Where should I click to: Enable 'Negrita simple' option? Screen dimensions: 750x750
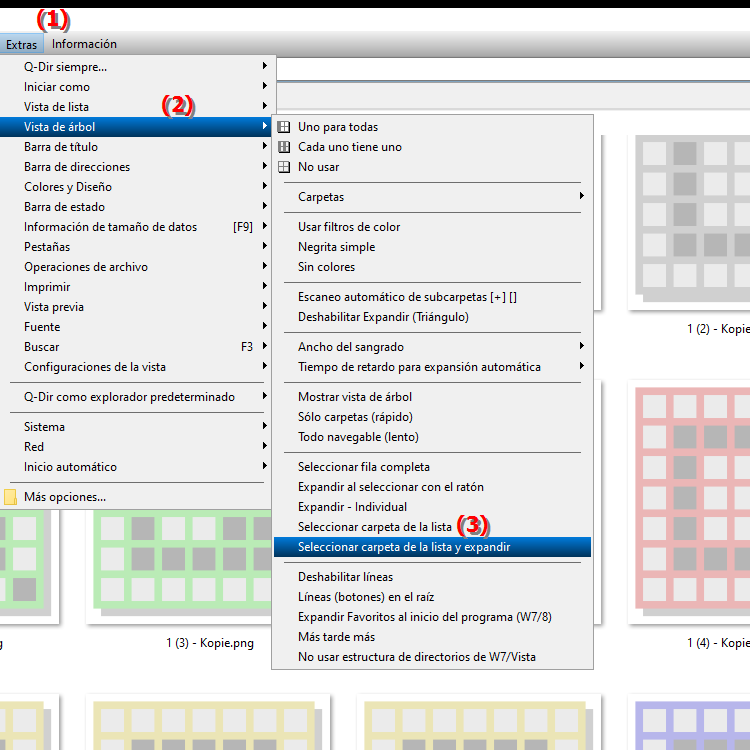coord(432,247)
